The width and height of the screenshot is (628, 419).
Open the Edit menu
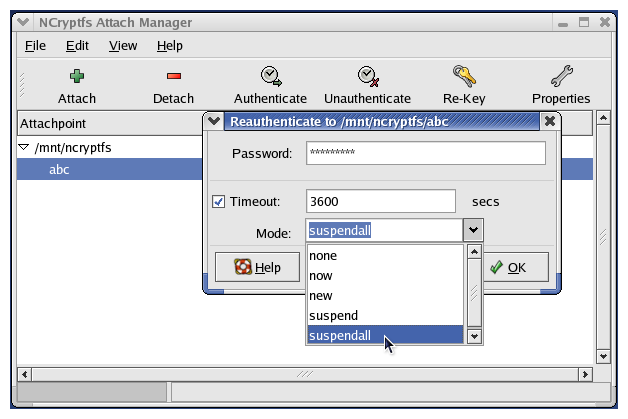coord(77,46)
